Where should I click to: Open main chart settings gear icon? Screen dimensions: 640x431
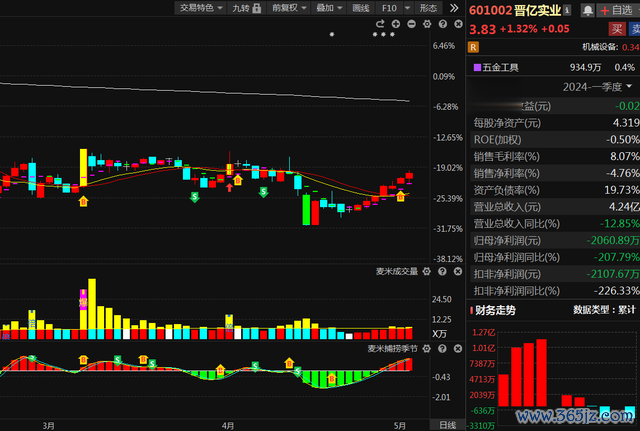tap(427, 24)
